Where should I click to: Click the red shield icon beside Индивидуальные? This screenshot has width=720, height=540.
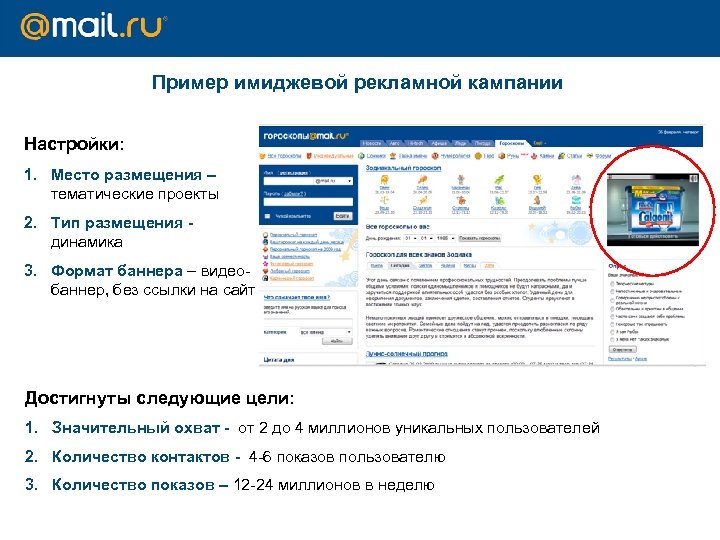point(309,156)
